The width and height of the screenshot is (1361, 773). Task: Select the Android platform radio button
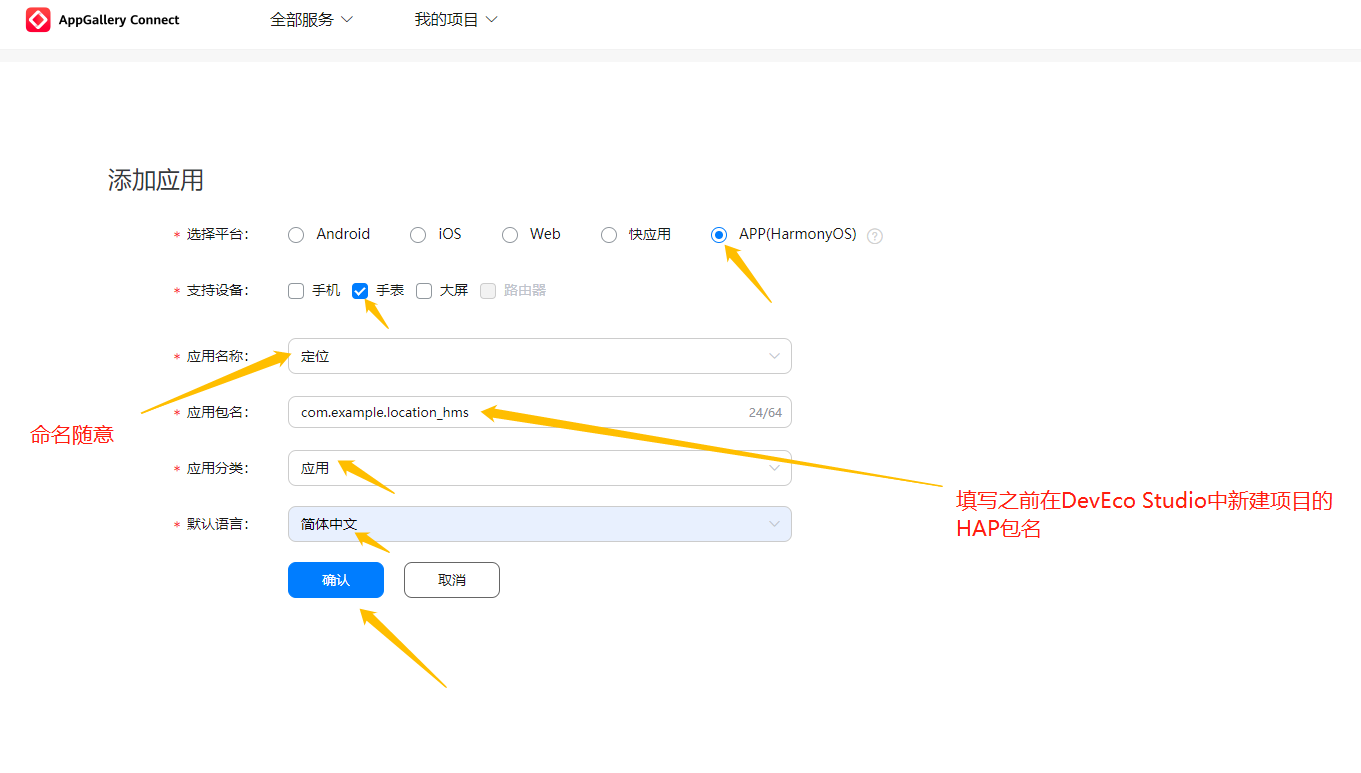[x=296, y=235]
